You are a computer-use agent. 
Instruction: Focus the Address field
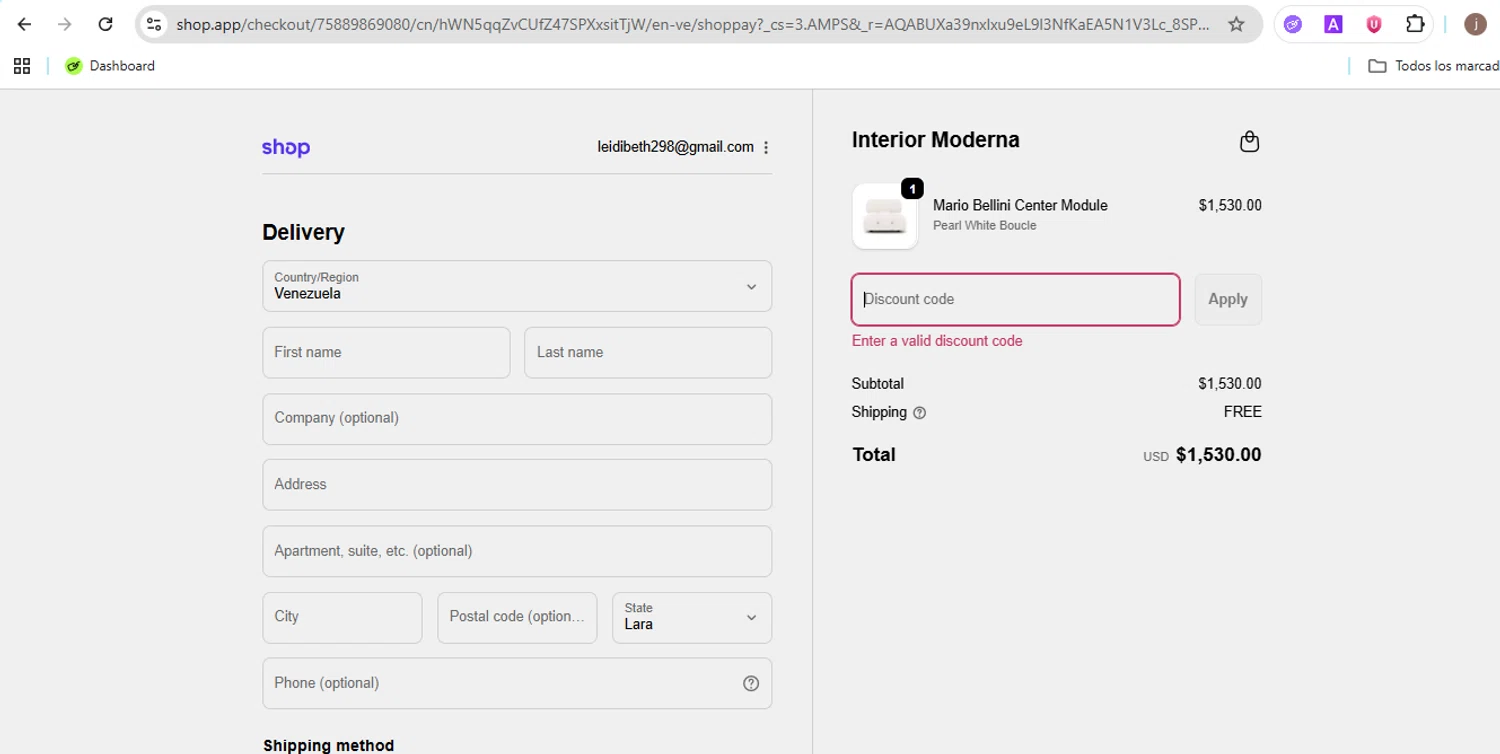(x=517, y=484)
